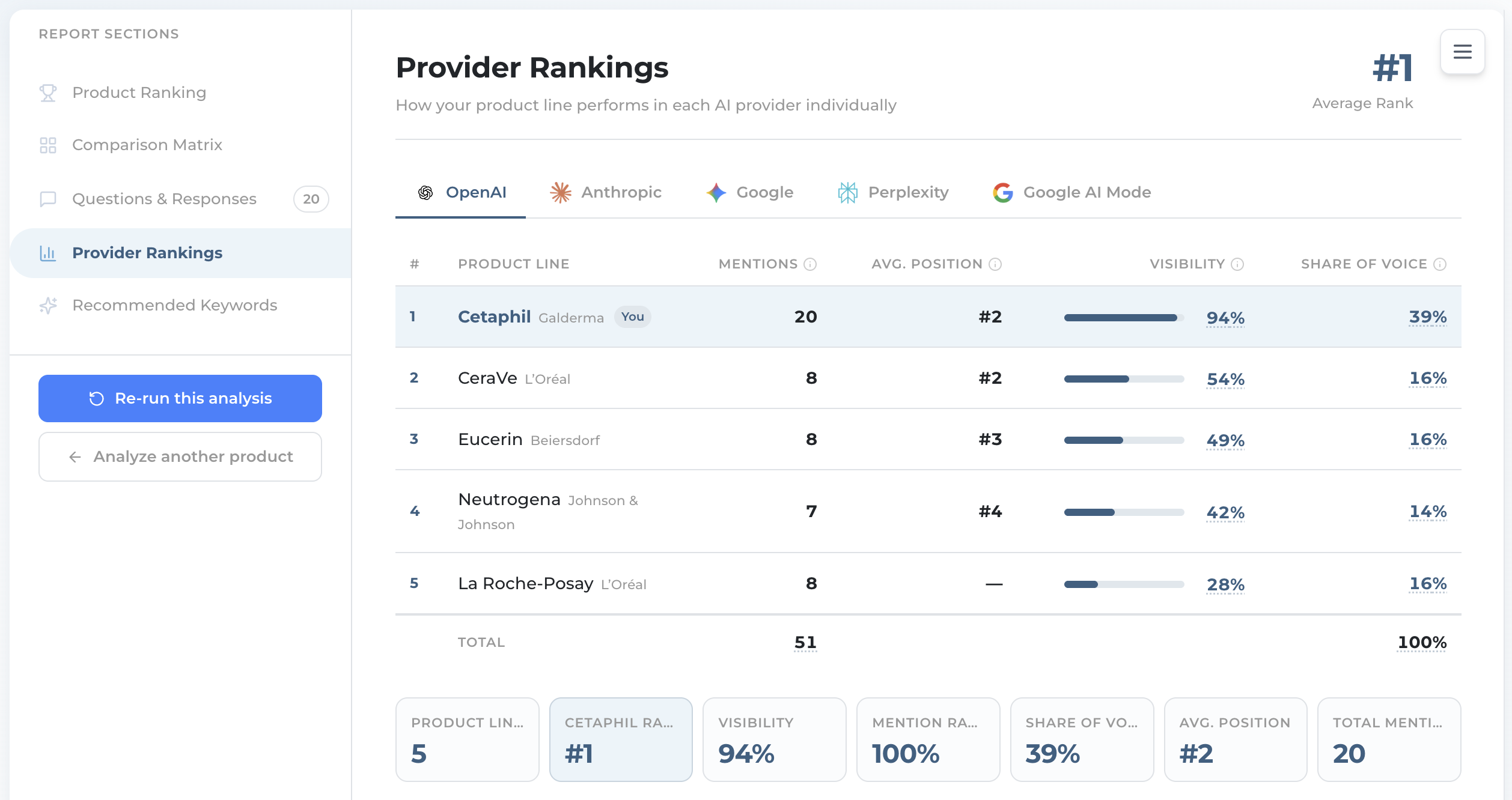Click the back arrow icon

pos(75,457)
